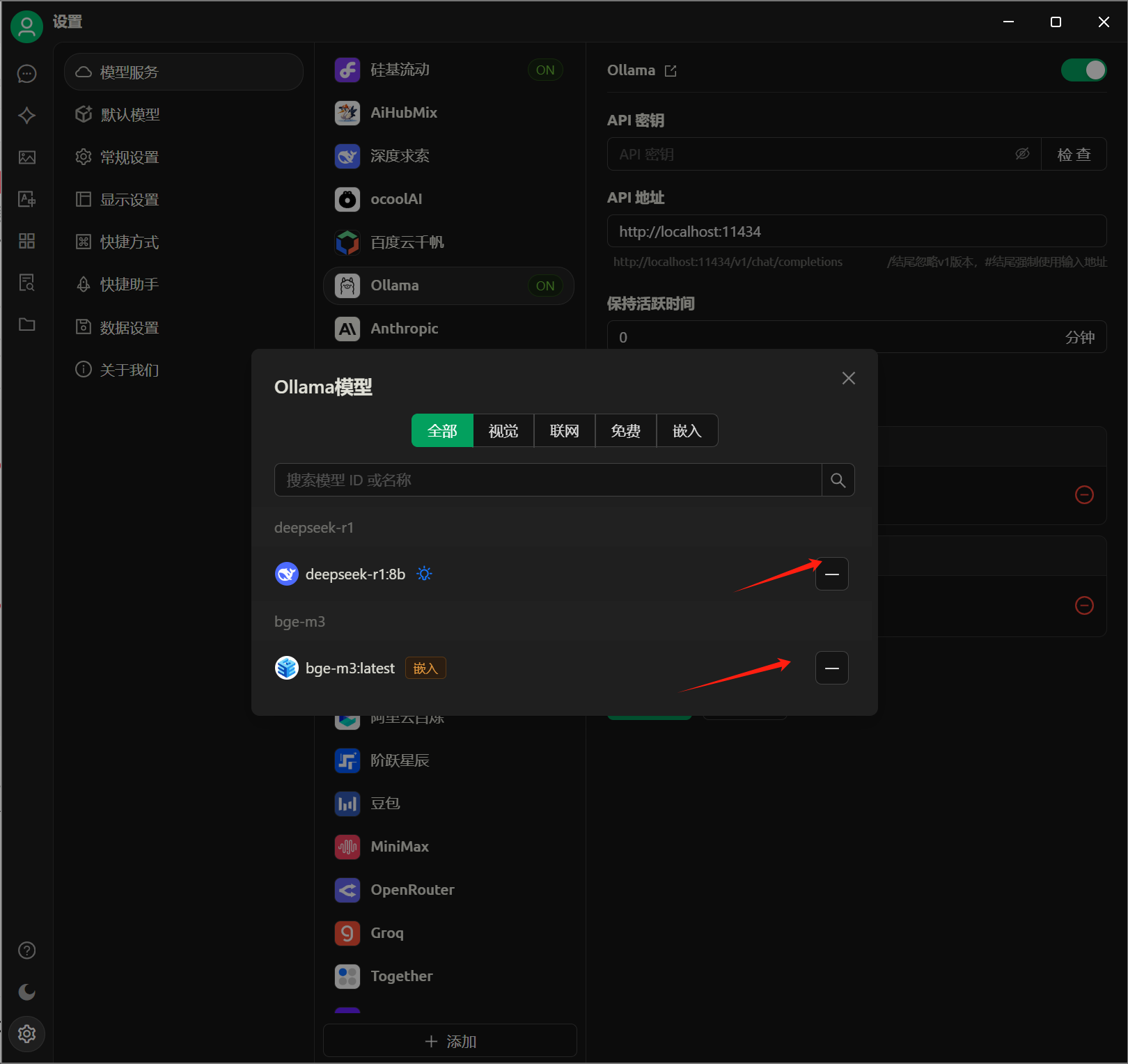Screen dimensions: 1128x1064
Task: Select Ollama provider in list
Action: point(448,285)
